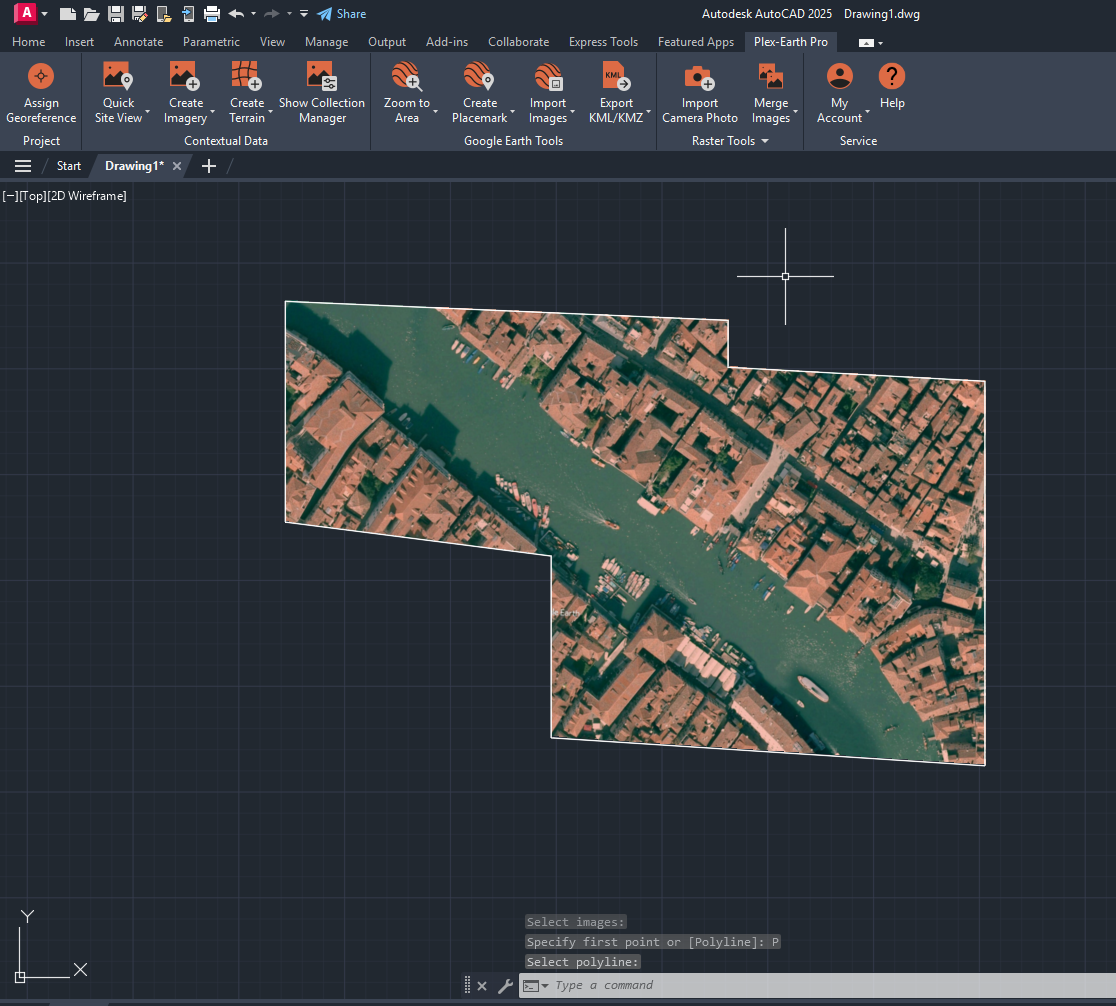
Task: Open from Web & Mobile icon
Action: click(x=164, y=14)
